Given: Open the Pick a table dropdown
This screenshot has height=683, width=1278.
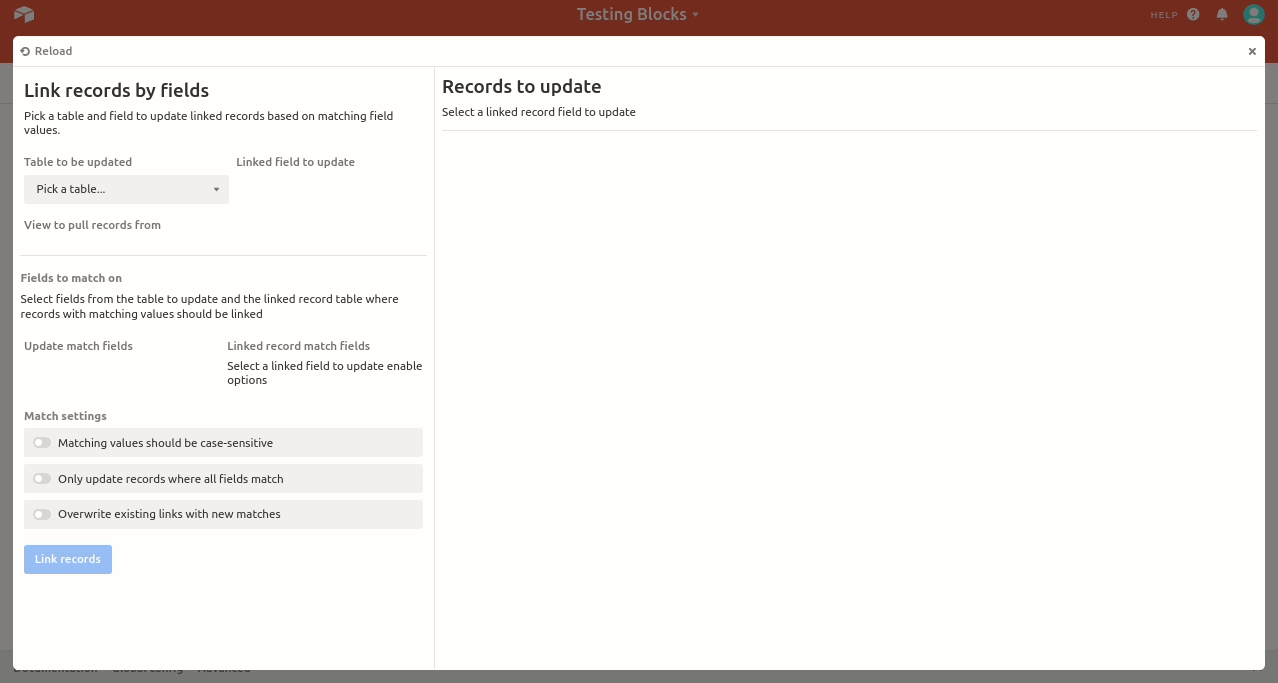Looking at the screenshot, I should coord(126,190).
